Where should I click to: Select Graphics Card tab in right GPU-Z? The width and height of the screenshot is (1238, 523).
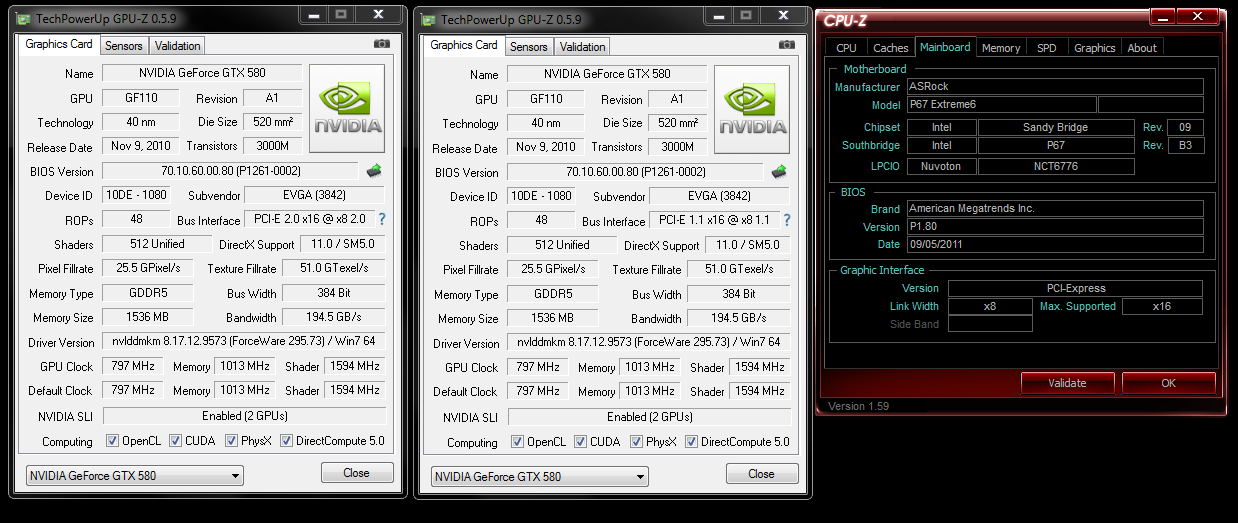(464, 45)
